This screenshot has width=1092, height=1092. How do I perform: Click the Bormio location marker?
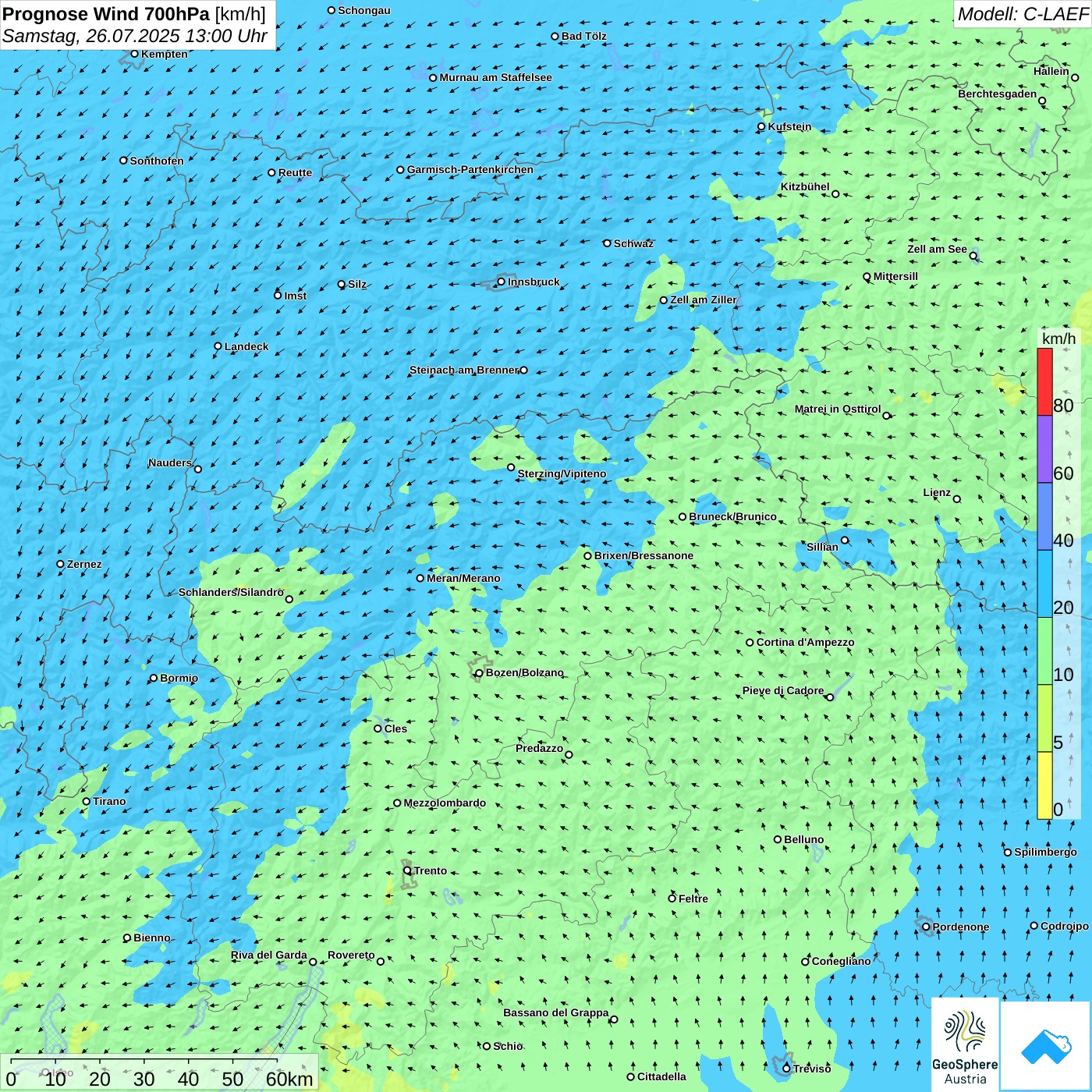153,678
